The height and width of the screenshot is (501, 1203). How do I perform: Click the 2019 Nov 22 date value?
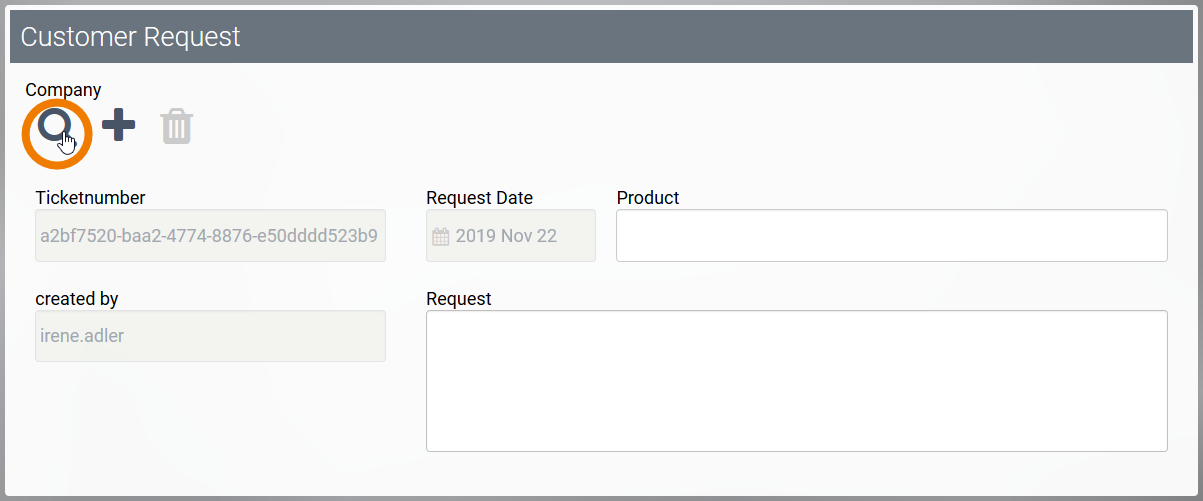[x=506, y=237]
